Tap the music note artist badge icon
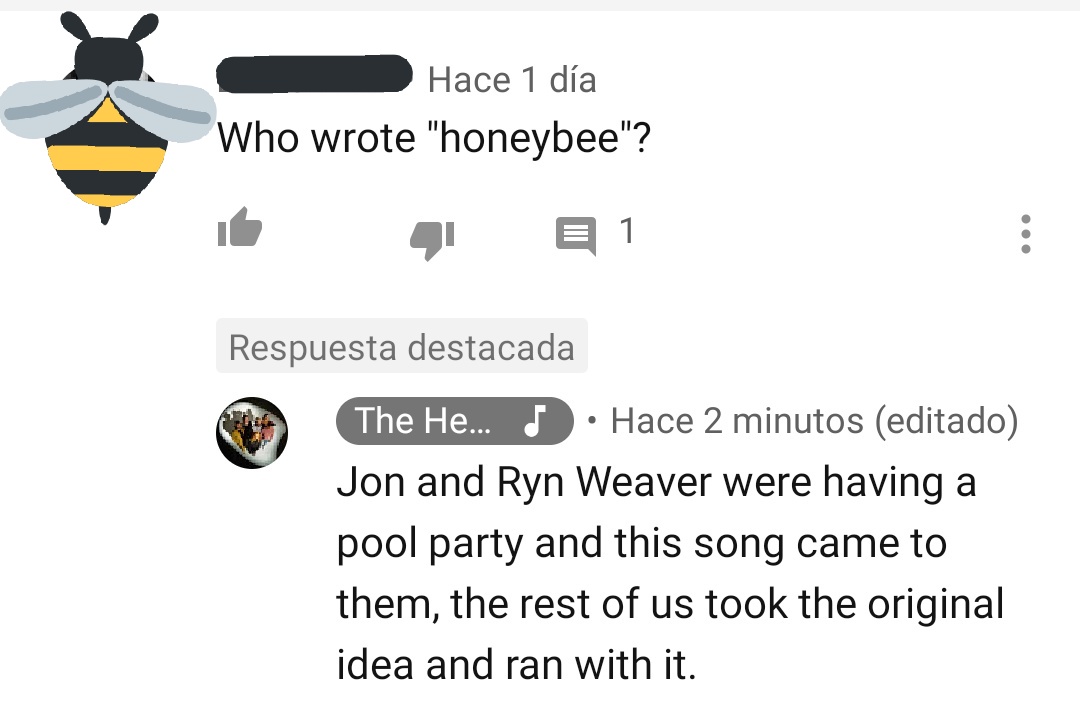This screenshot has width=1080, height=728. (534, 420)
